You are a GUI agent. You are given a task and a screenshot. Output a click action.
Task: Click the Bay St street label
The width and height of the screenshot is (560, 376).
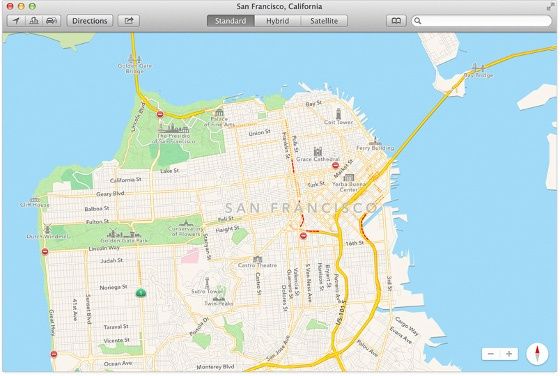(x=314, y=104)
